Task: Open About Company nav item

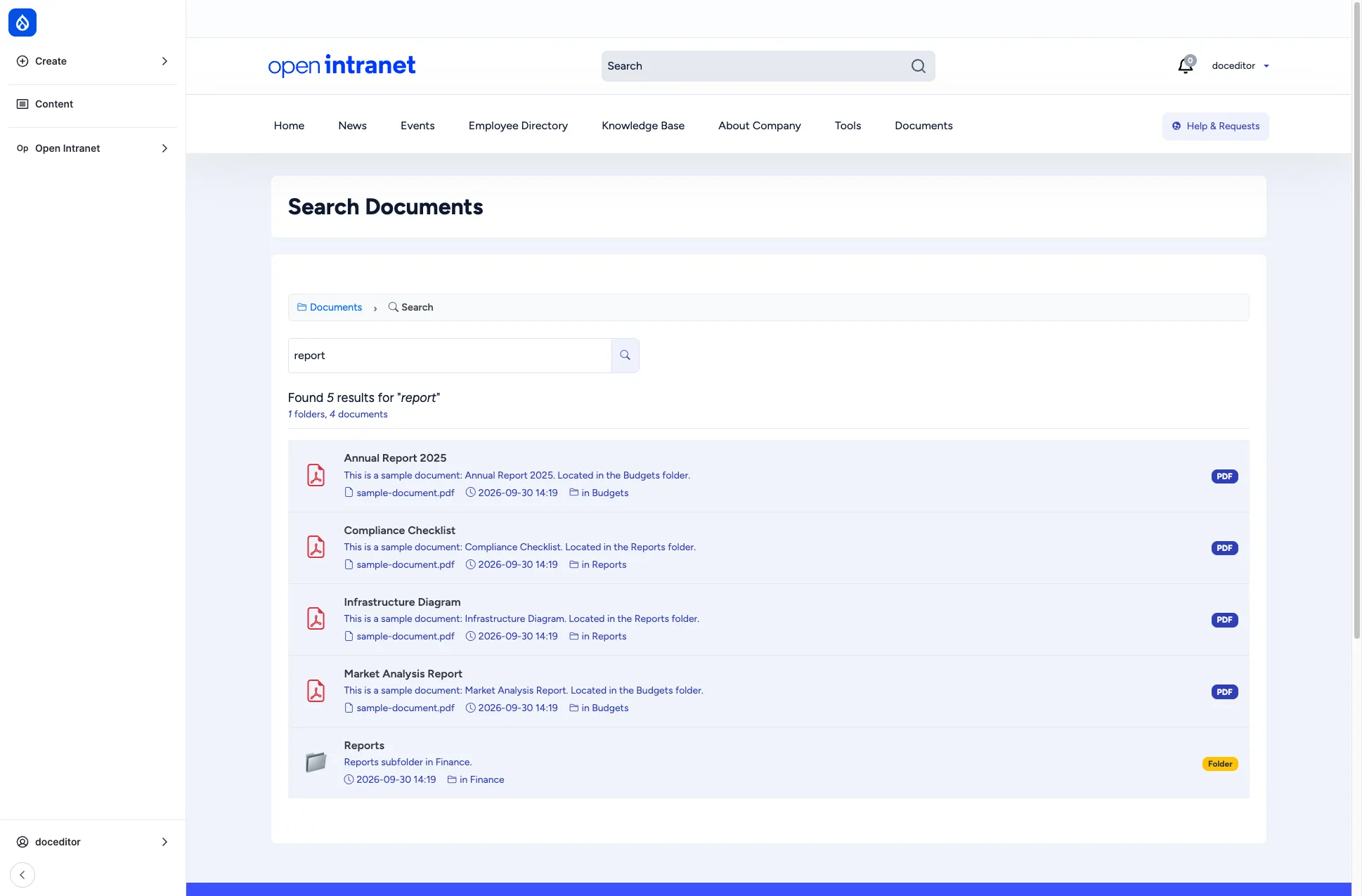Action: coord(759,126)
